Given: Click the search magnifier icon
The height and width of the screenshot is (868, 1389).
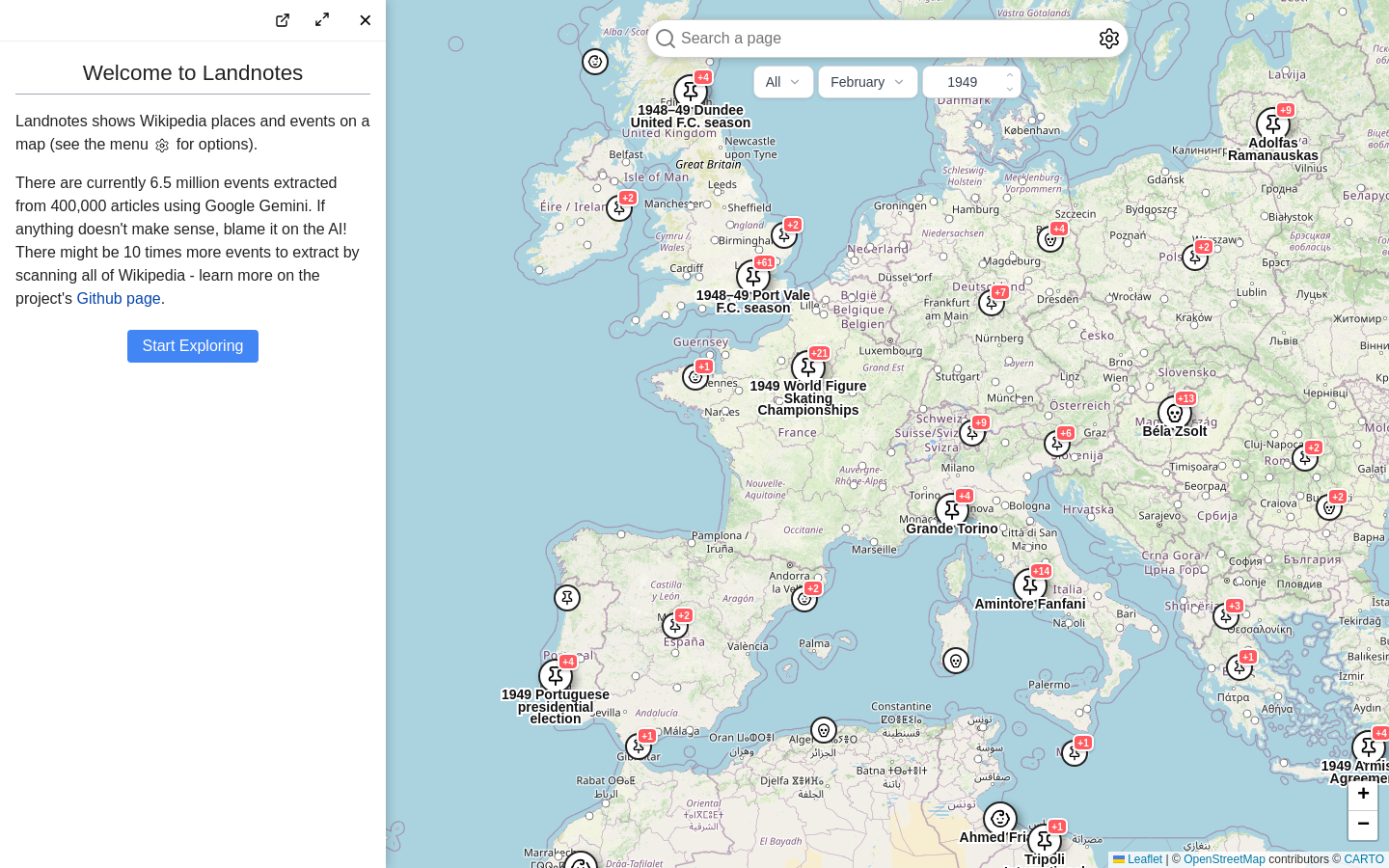Looking at the screenshot, I should point(665,39).
